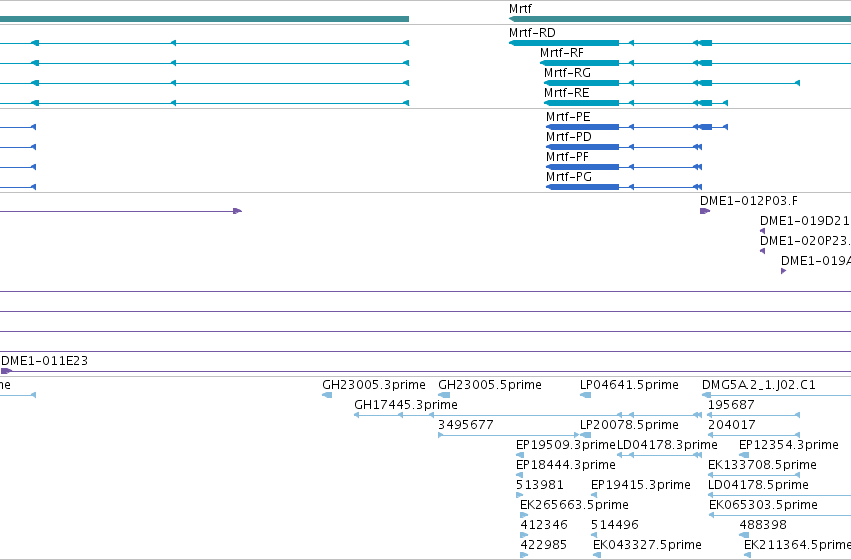Viewport: 851px width, 560px height.
Task: Select the EP12354.3prime EST label
Action: coord(789,445)
